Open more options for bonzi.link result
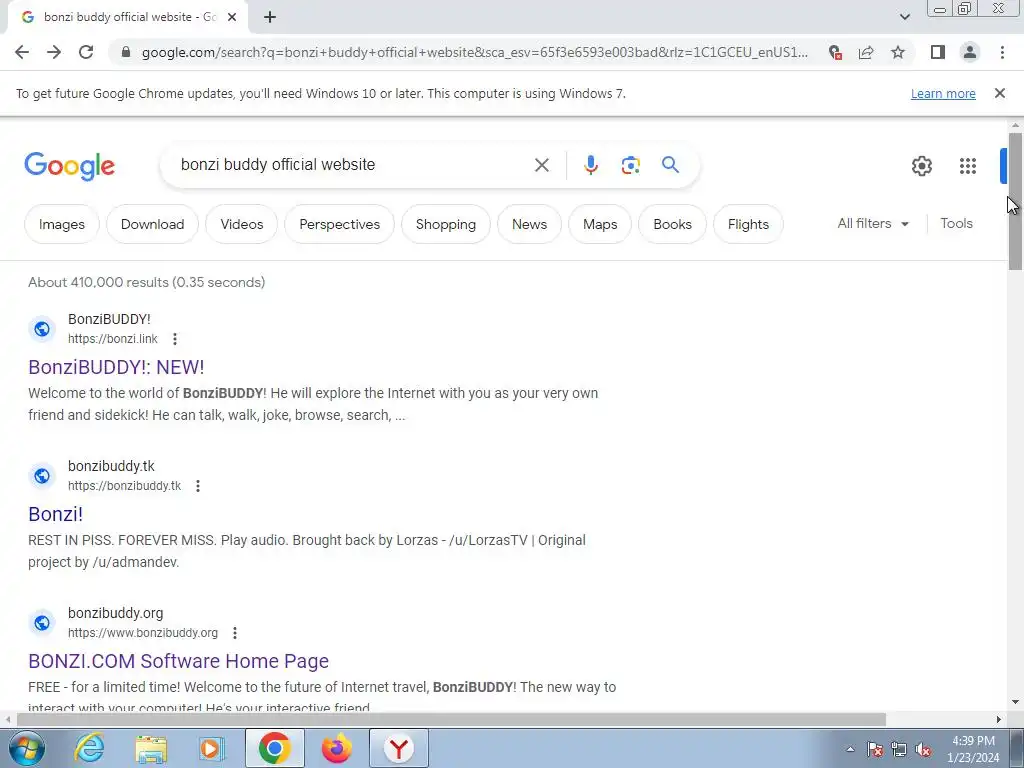 174,339
